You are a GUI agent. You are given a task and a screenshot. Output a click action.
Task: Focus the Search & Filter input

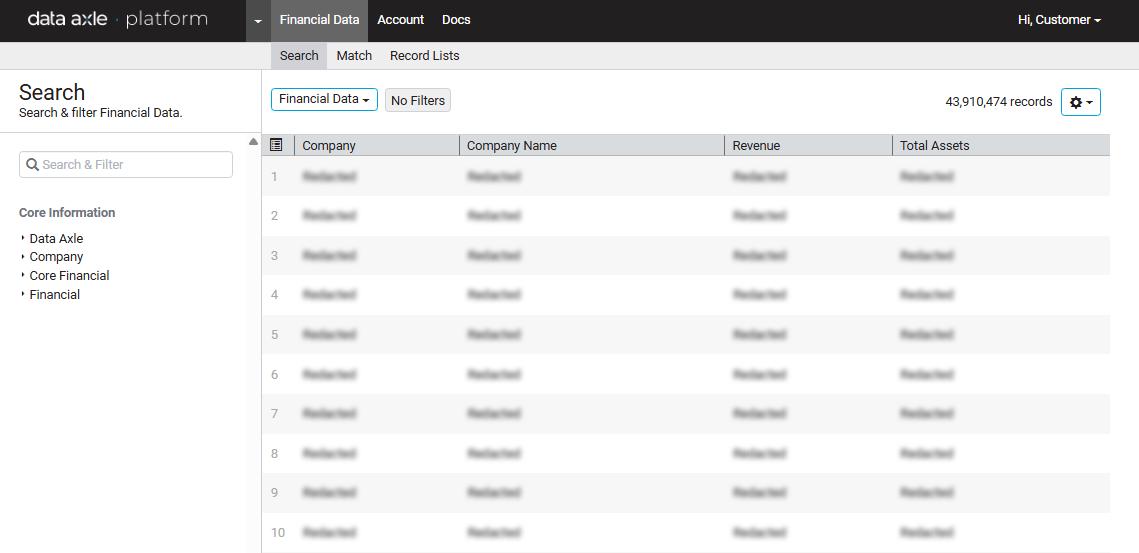pos(126,165)
